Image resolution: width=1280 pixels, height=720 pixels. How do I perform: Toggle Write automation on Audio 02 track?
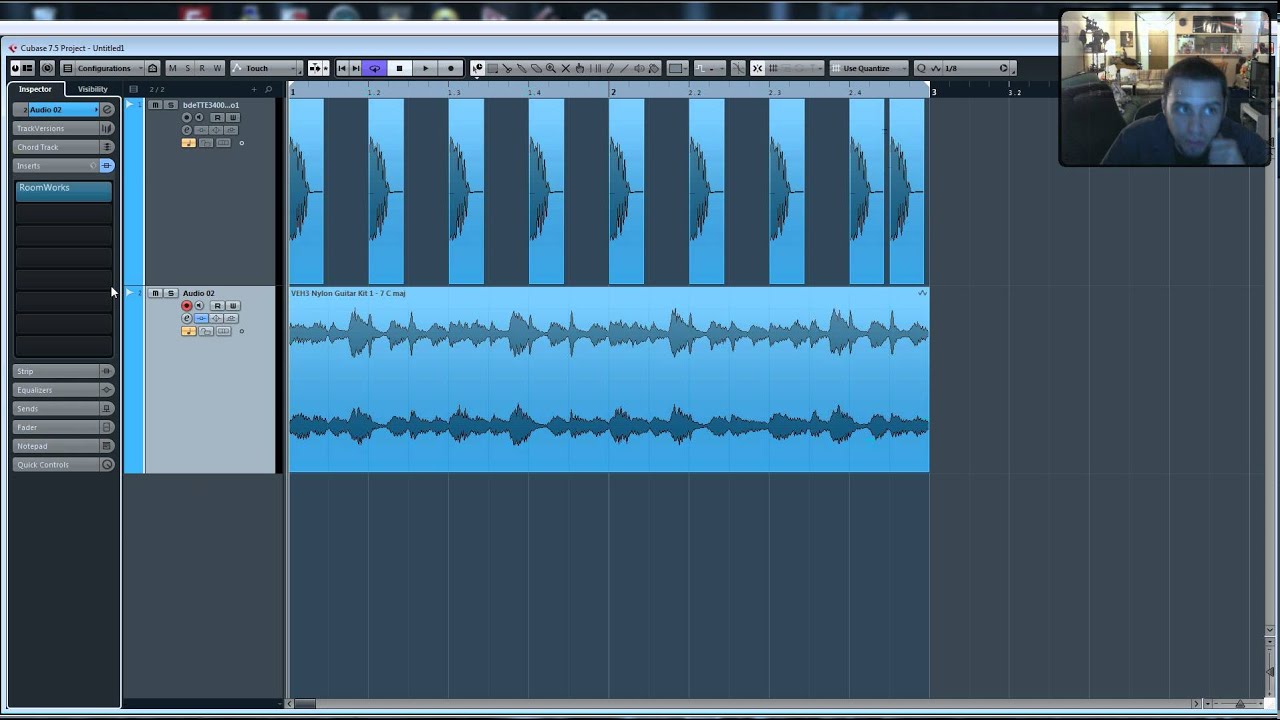pos(233,305)
